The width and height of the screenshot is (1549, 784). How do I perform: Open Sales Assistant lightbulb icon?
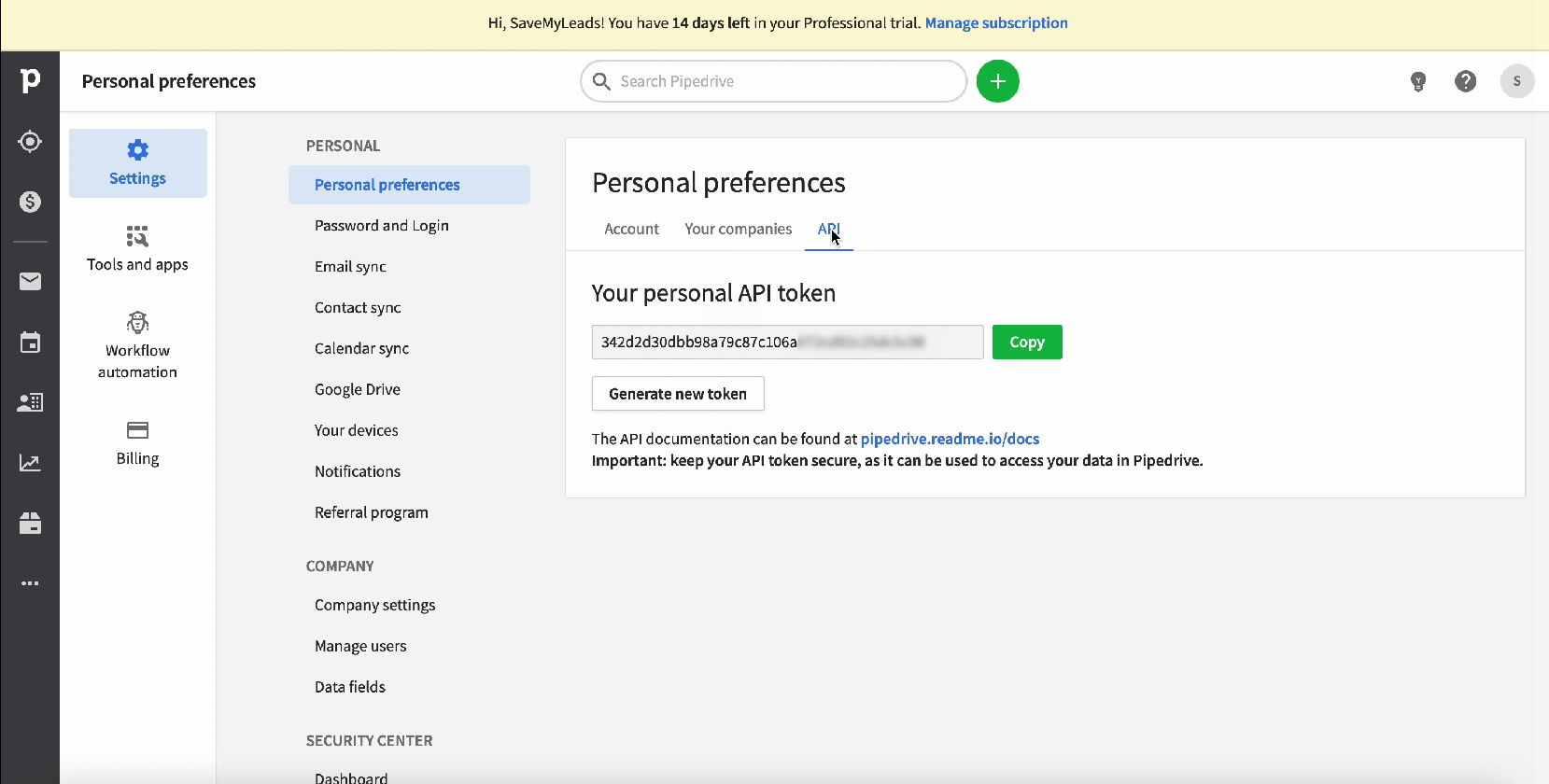tap(1418, 81)
